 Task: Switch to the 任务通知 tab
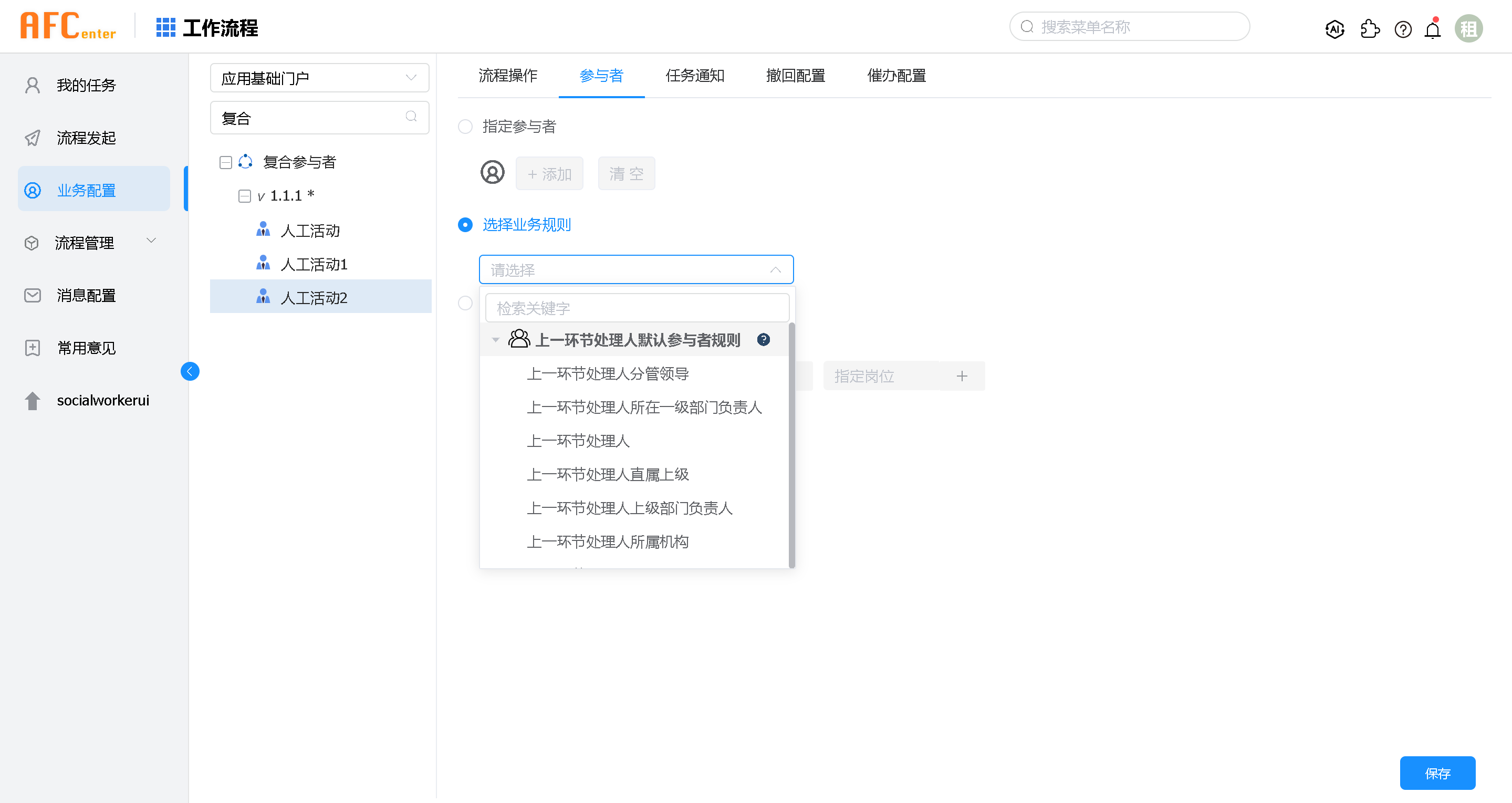coord(694,76)
